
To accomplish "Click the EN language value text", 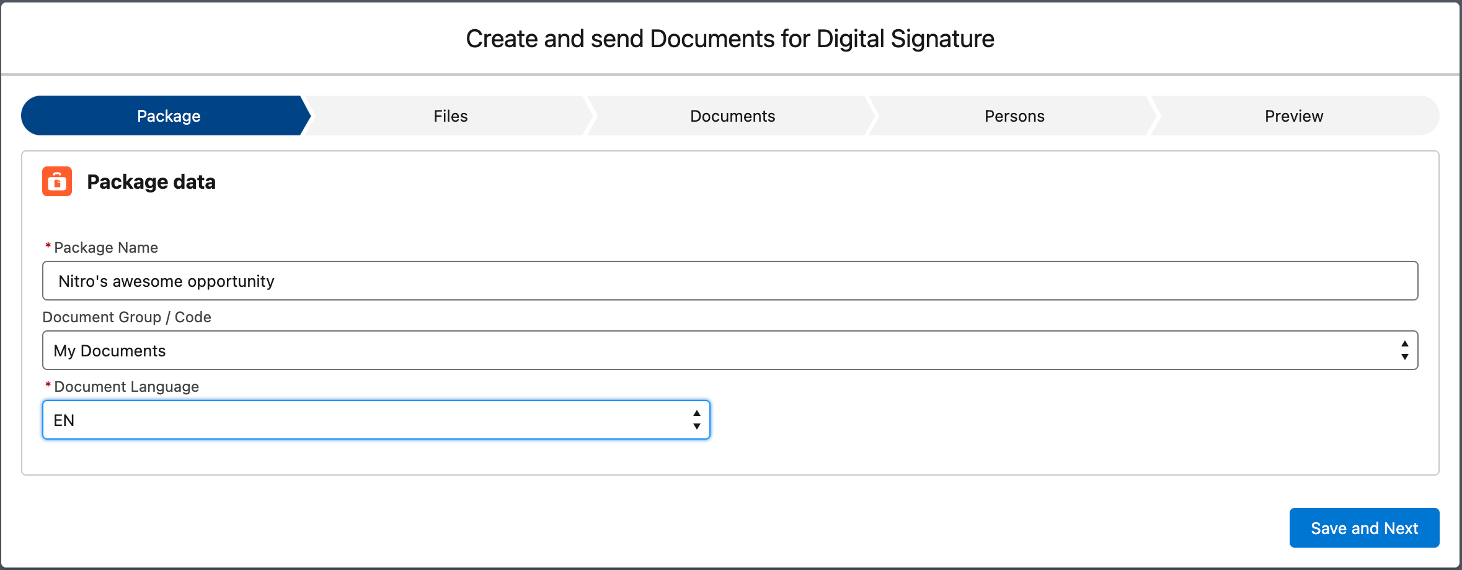I will 64,421.
